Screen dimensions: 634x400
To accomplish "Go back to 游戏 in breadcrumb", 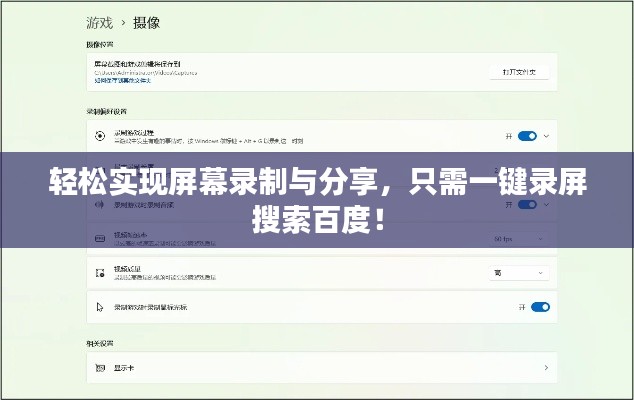I will [100, 20].
